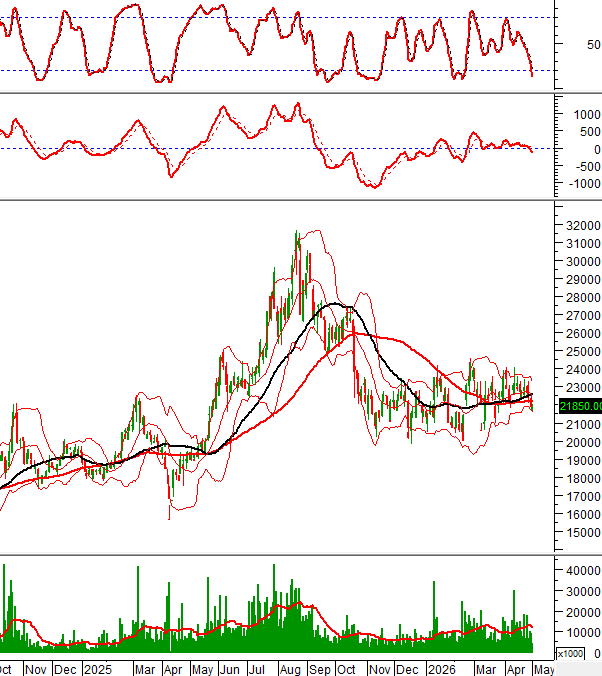The width and height of the screenshot is (602, 676).
Task: Click the 25000 price axis label
Action: (583, 352)
